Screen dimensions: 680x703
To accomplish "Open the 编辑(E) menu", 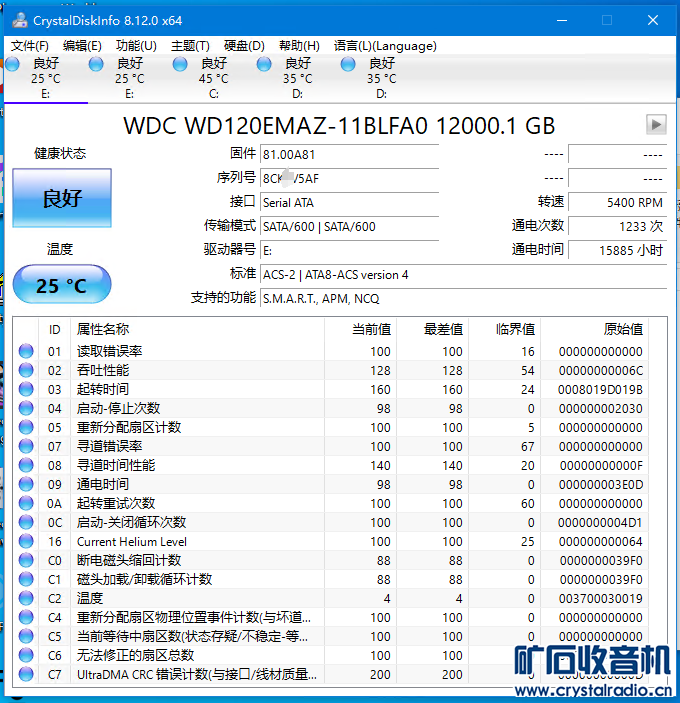I will (x=82, y=46).
